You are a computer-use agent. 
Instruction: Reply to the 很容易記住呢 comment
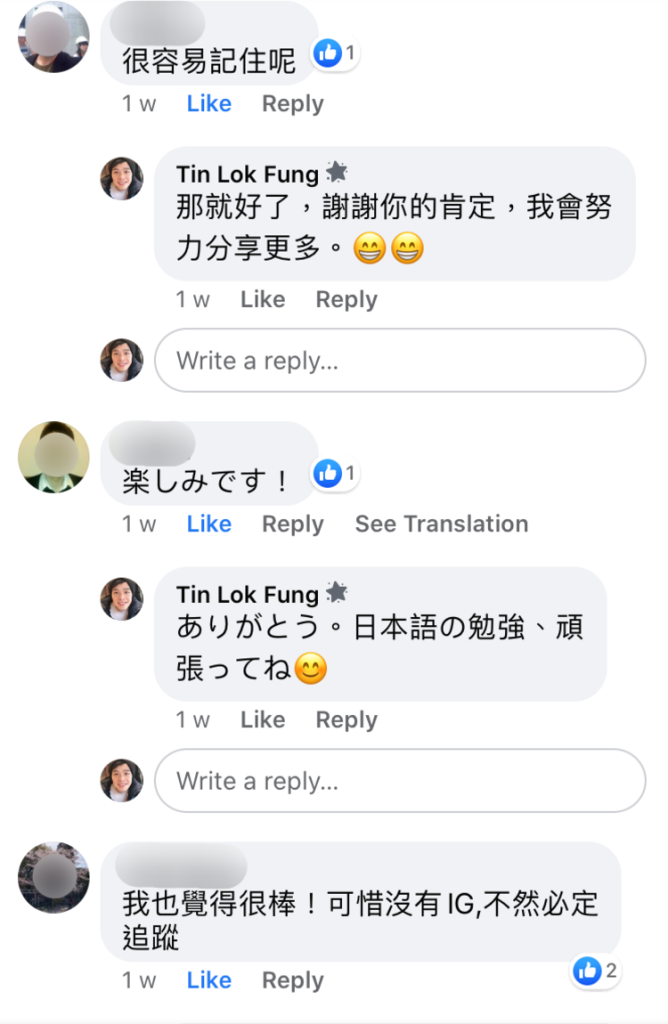(292, 104)
